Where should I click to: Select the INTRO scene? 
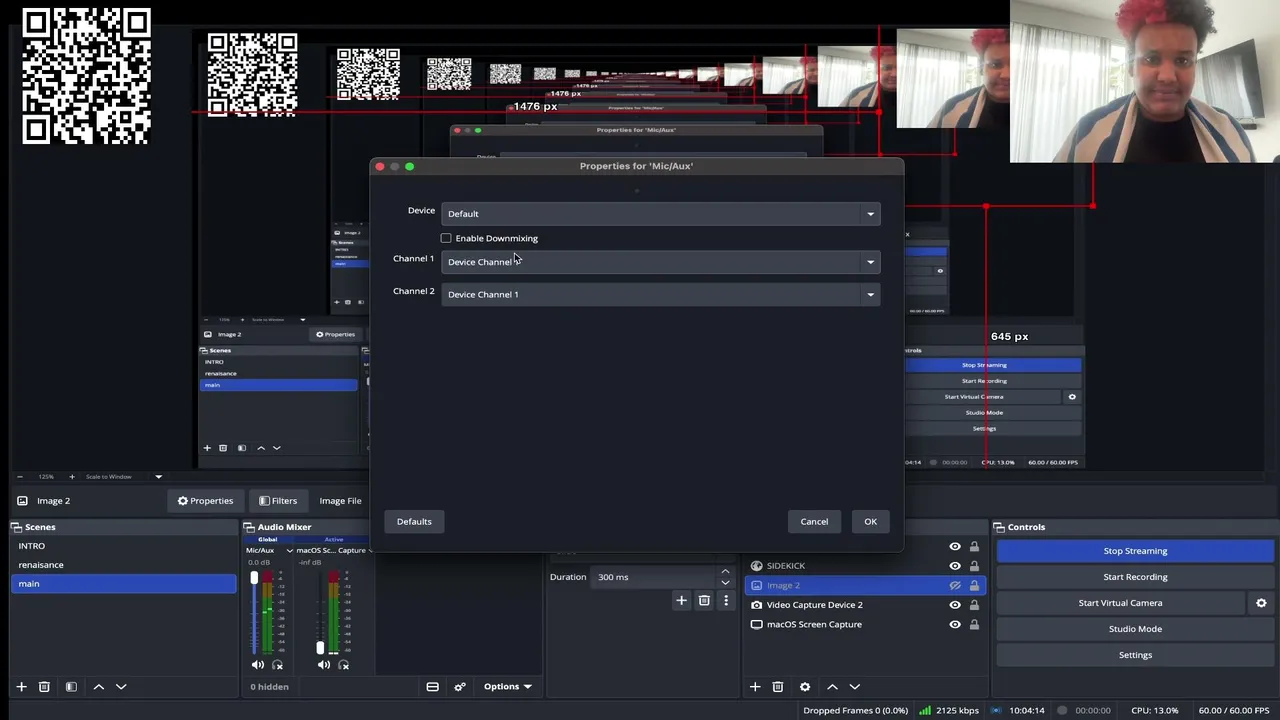pos(124,546)
